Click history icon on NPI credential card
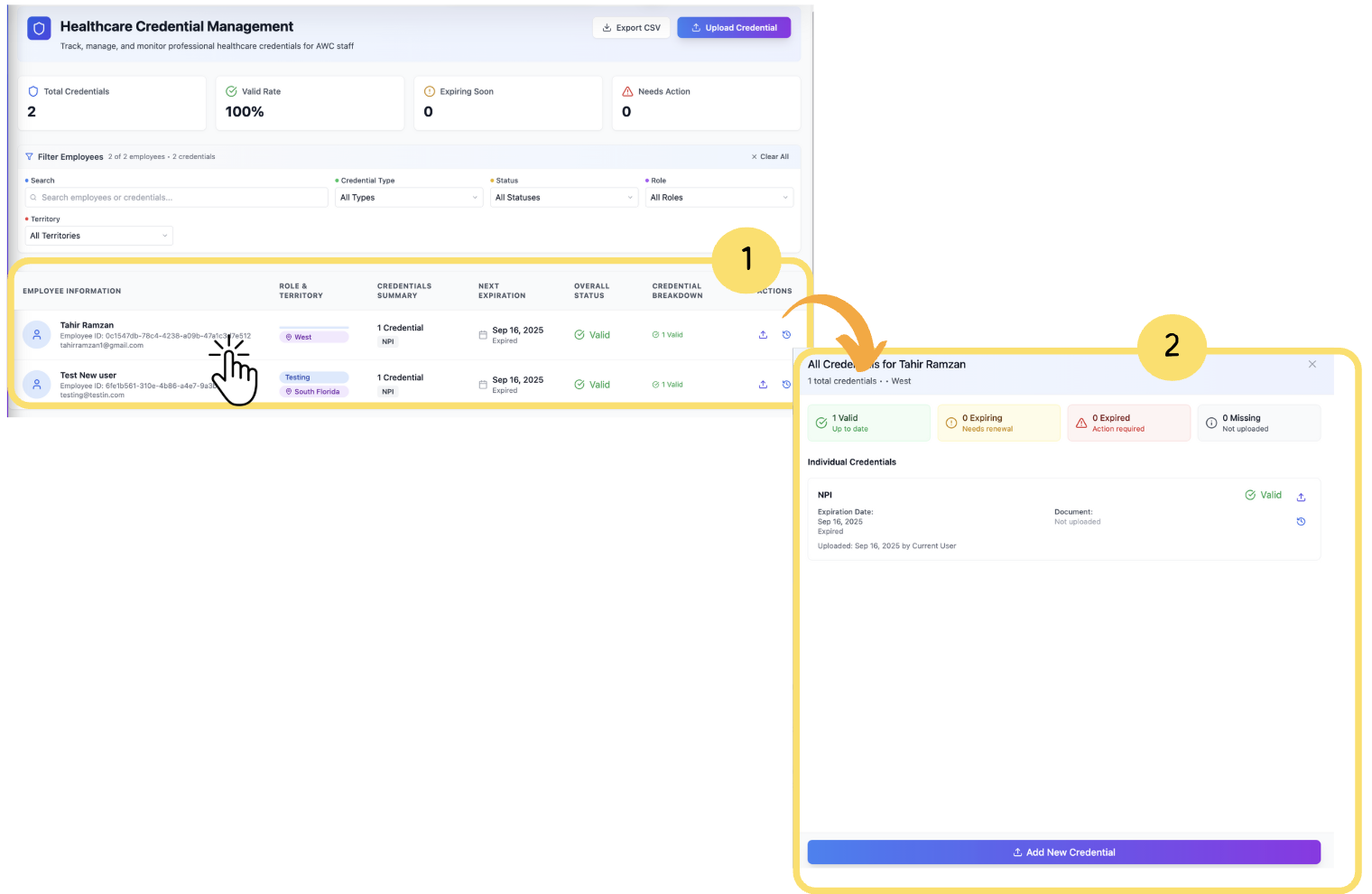Viewport: 1372px width, 894px height. click(1301, 522)
